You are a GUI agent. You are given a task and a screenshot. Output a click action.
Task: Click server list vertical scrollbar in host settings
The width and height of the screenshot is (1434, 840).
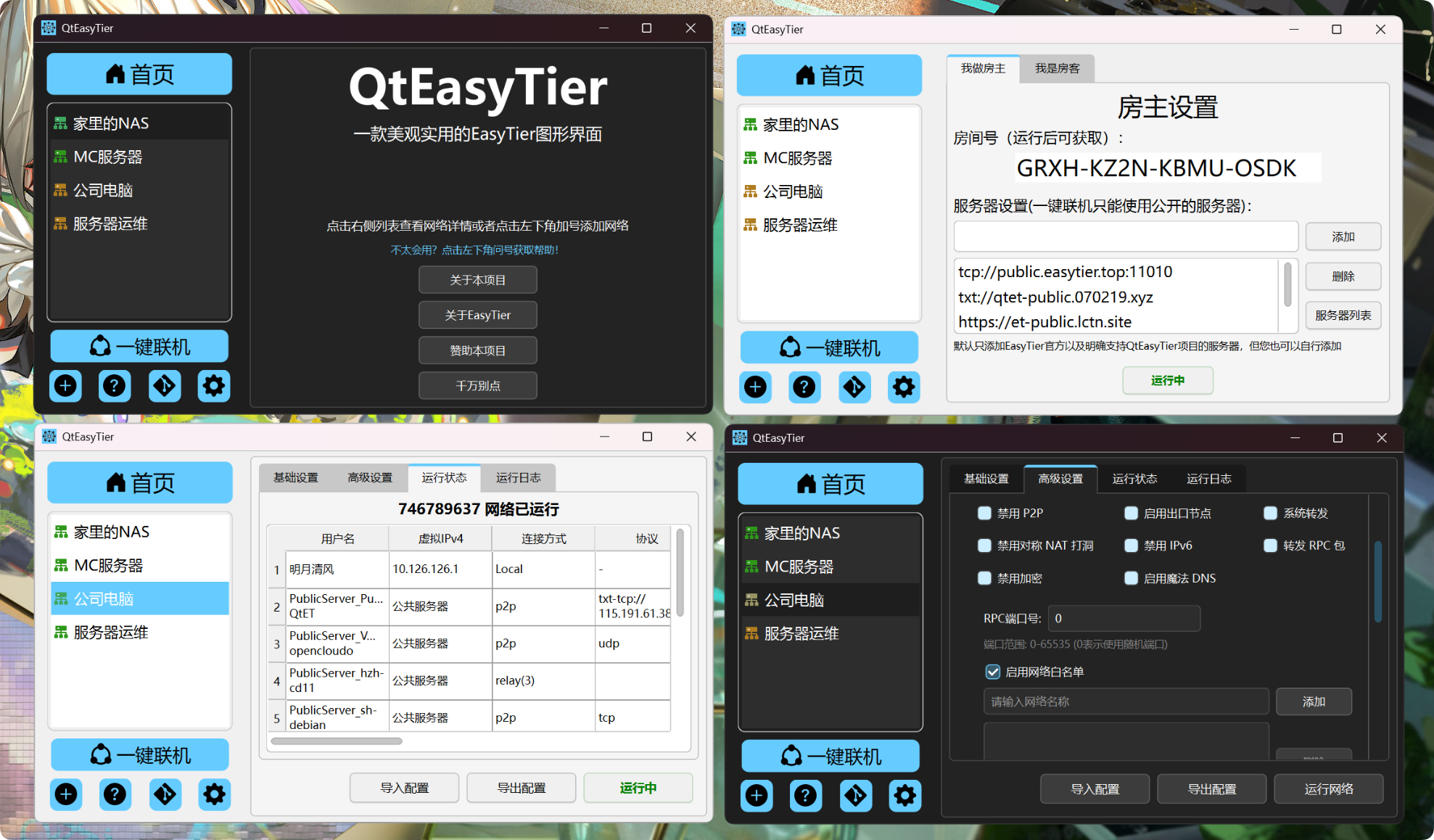pyautogui.click(x=1288, y=285)
